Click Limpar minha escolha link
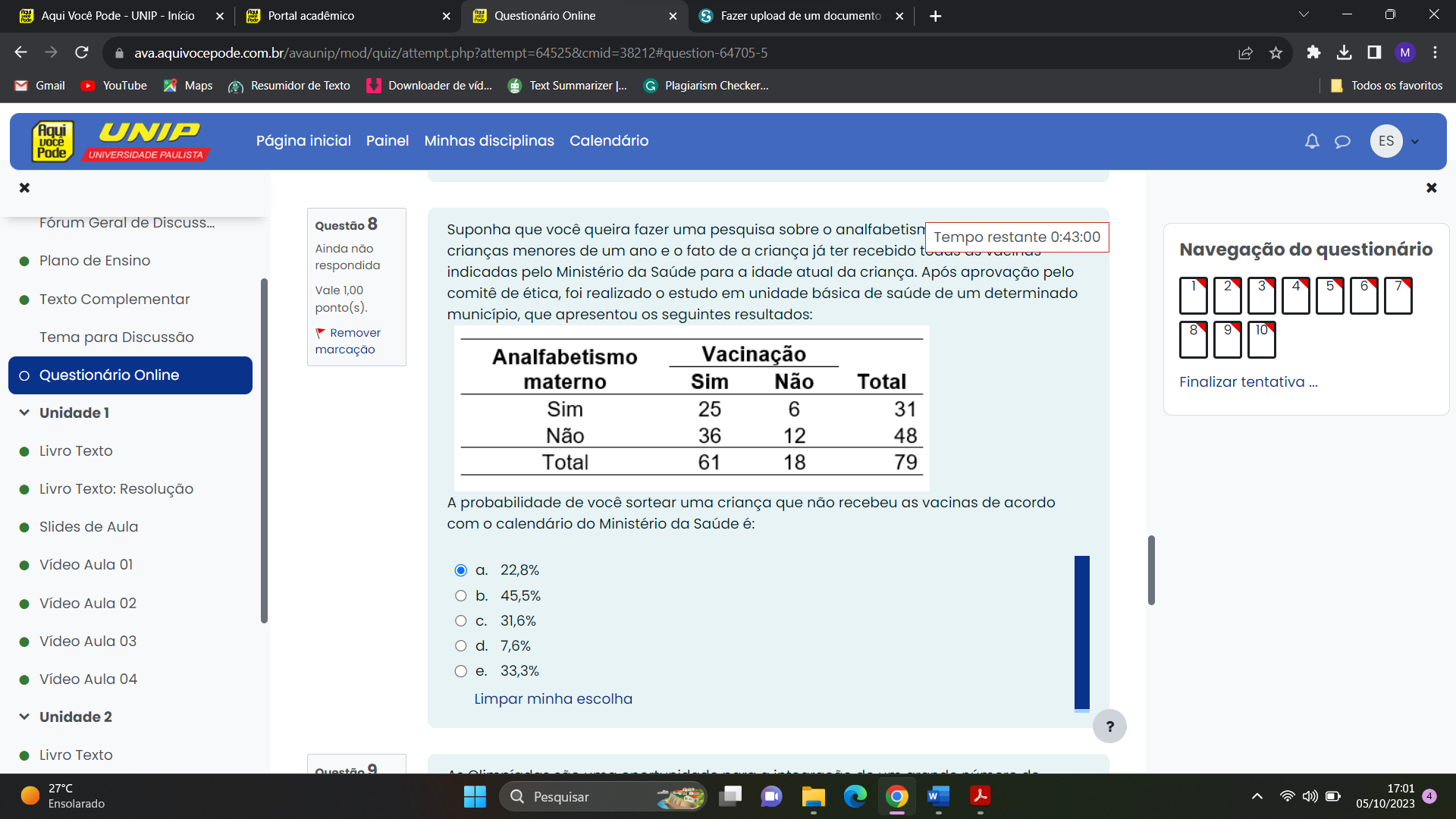Screen dimensions: 1456x819 (x=553, y=699)
